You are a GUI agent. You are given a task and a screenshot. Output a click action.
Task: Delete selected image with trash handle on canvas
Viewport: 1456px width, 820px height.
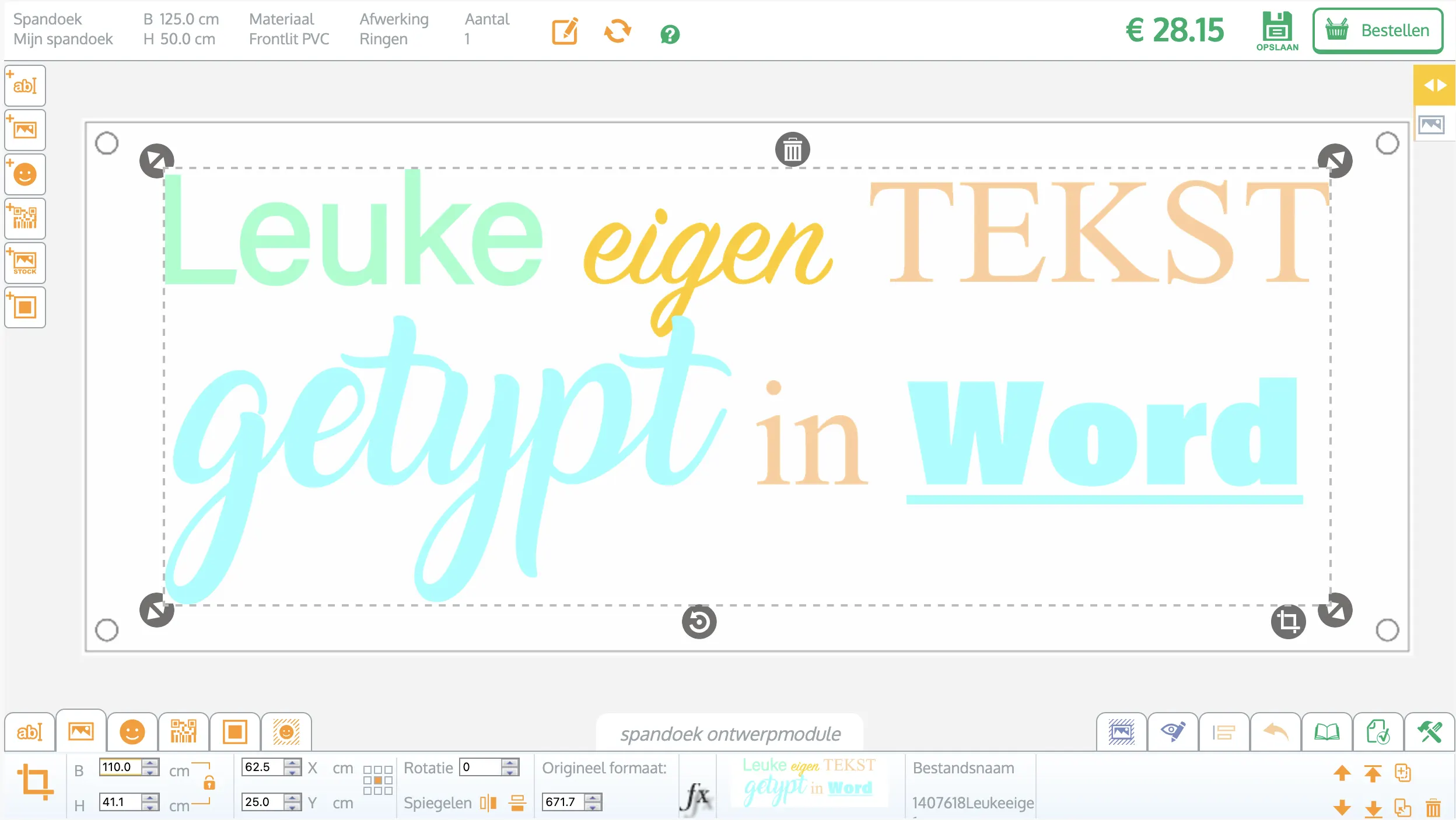click(792, 150)
